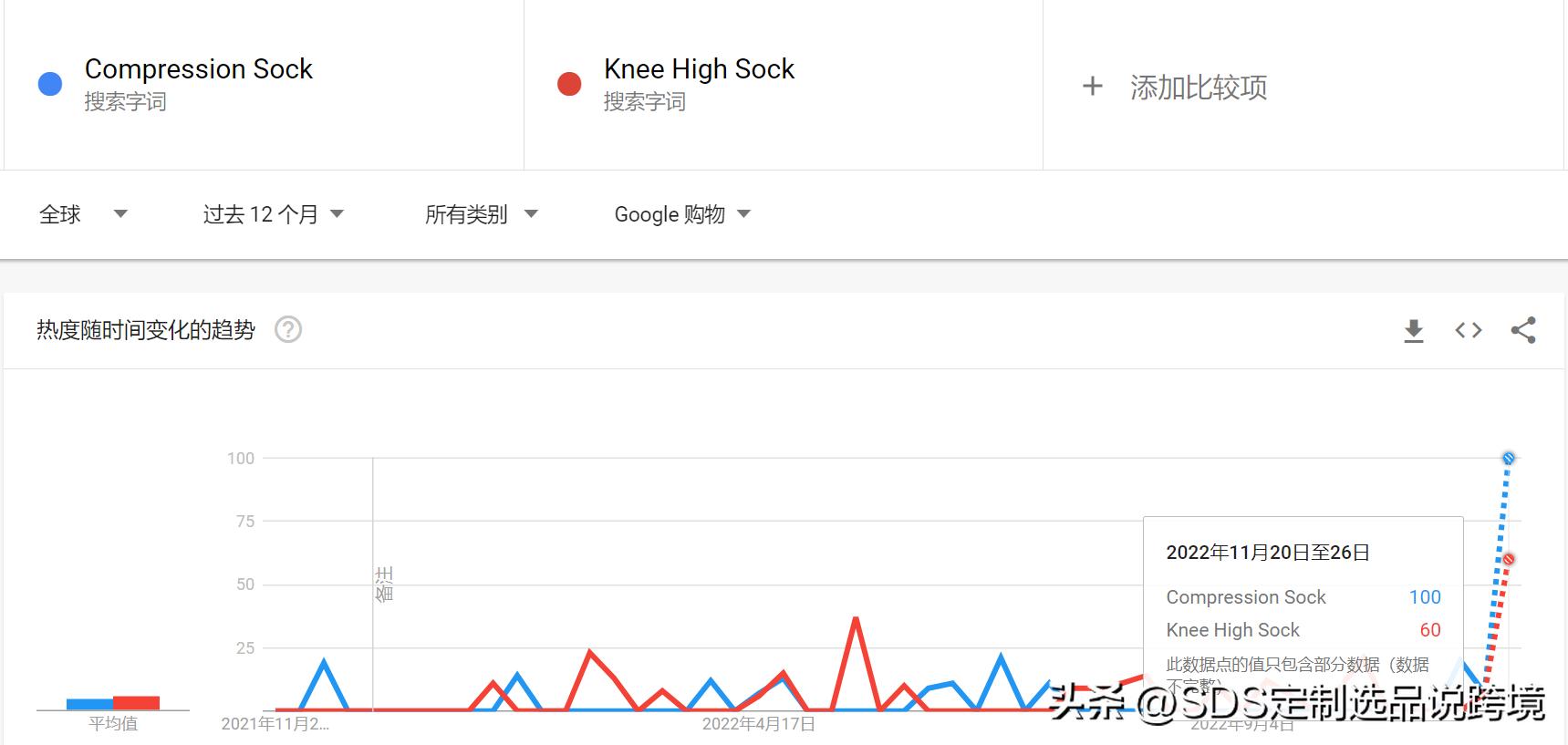Click the blue average value bar

click(x=89, y=704)
